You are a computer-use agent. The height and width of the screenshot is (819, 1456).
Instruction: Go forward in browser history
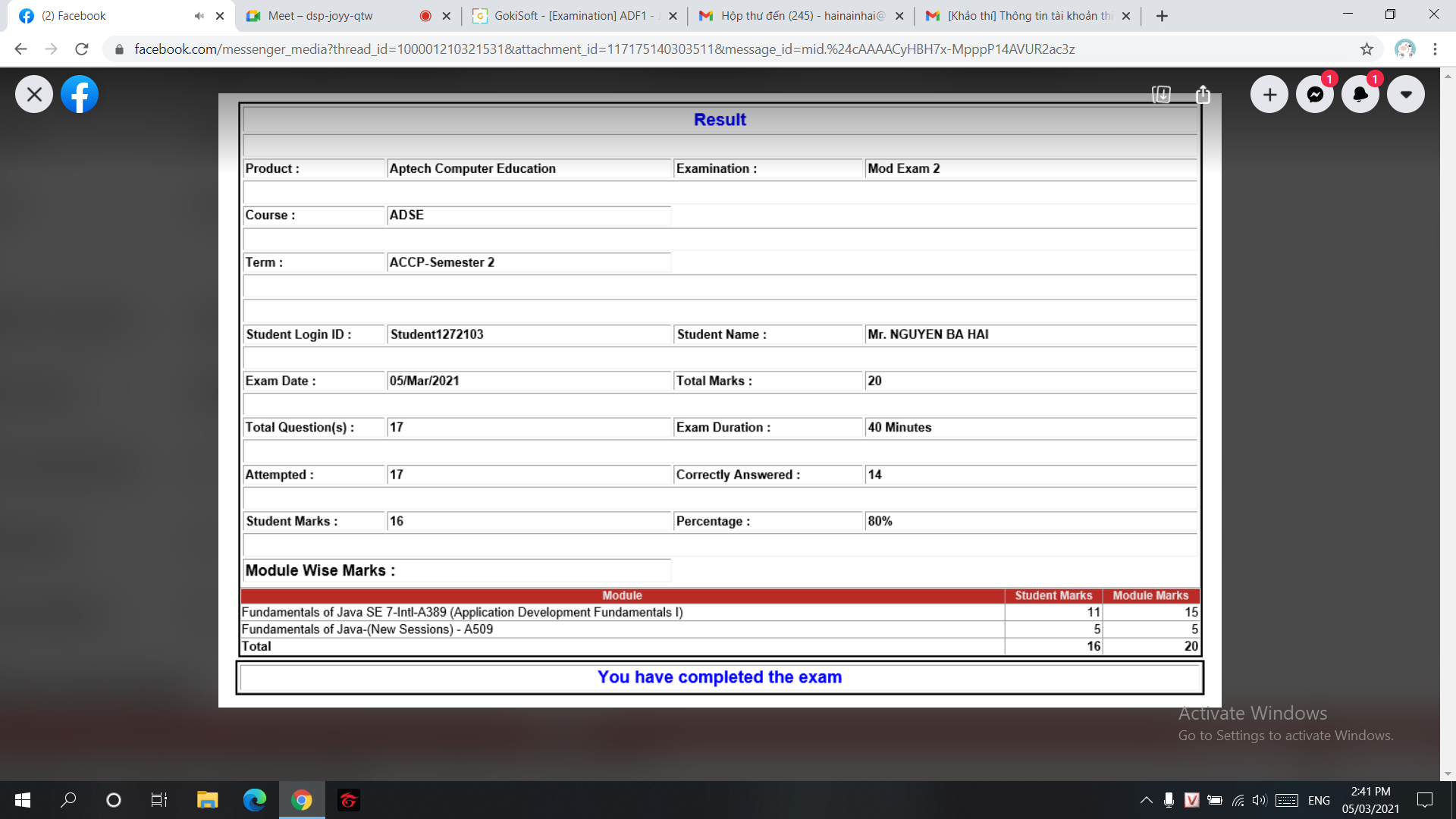coord(51,49)
